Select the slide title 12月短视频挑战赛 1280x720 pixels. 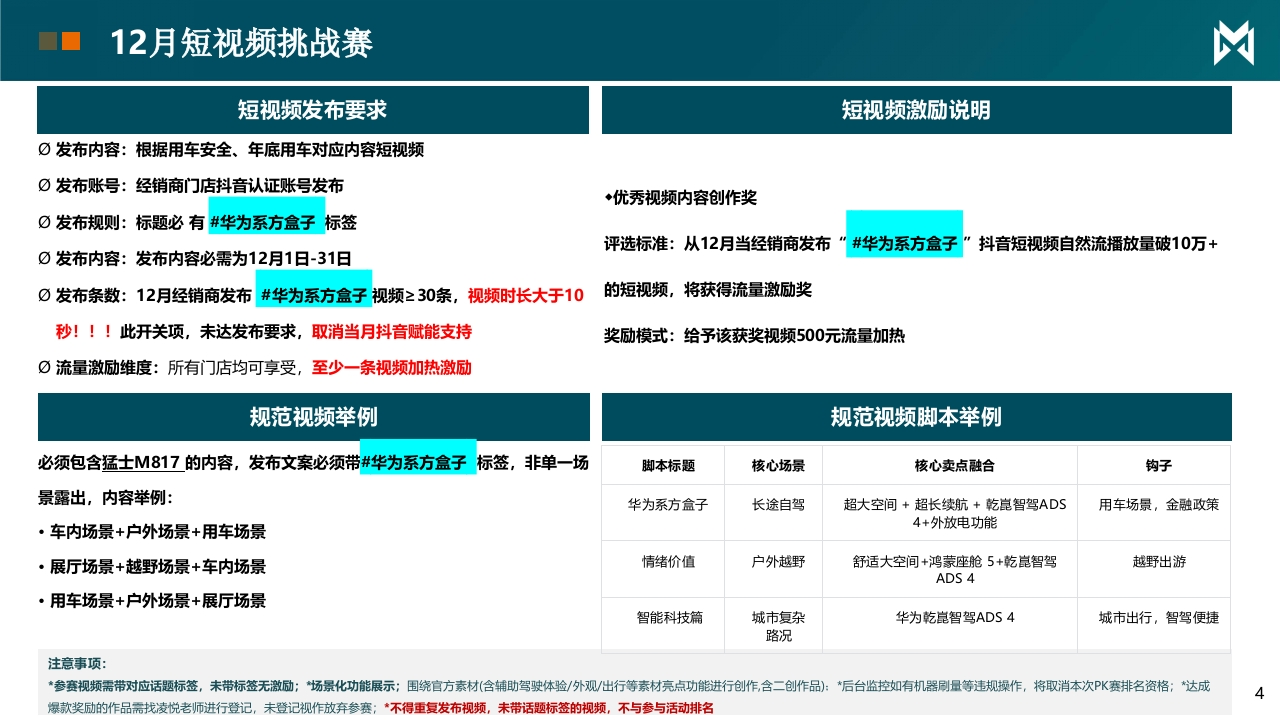point(241,43)
